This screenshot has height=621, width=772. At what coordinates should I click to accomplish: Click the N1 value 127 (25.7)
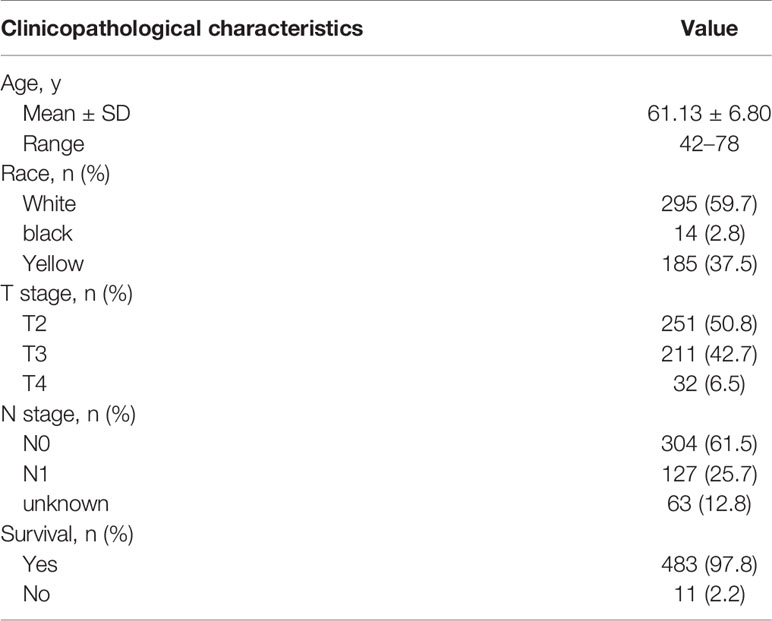click(x=709, y=474)
